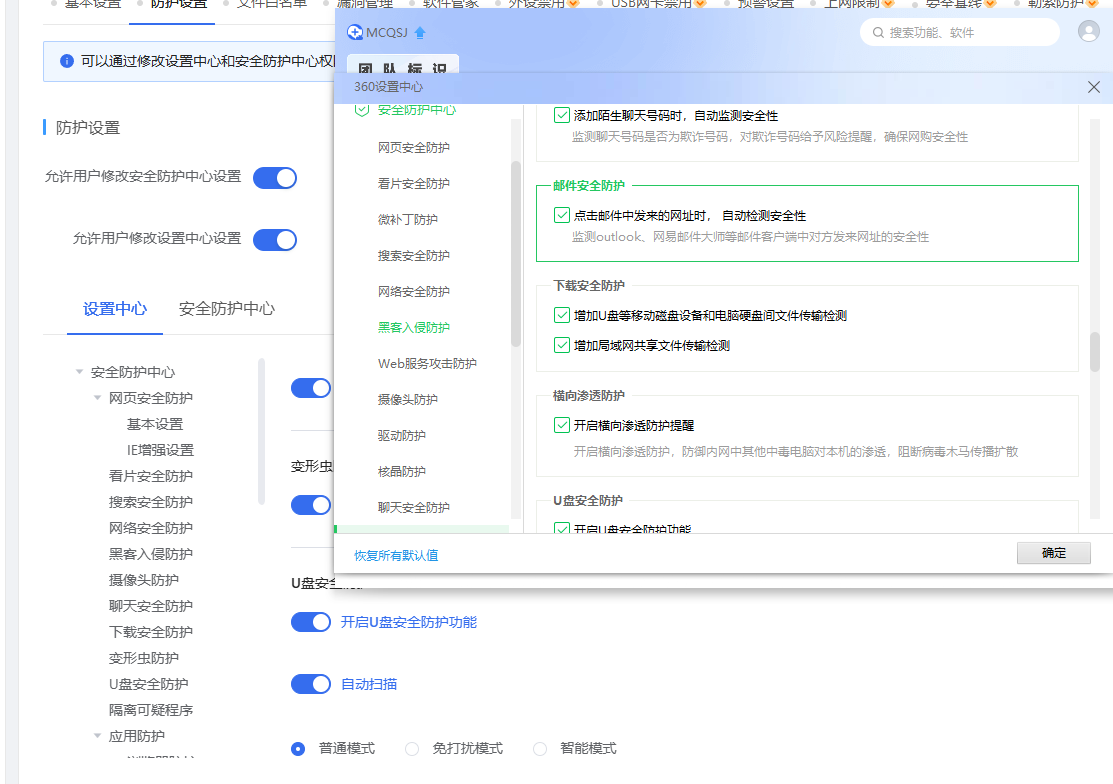Click the 确定 button
The width and height of the screenshot is (1113, 784).
coord(1053,553)
